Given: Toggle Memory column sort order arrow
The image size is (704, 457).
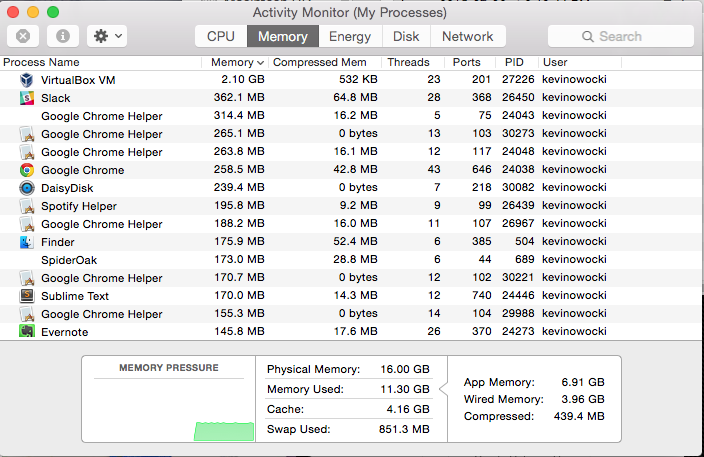Looking at the screenshot, I should [x=260, y=62].
